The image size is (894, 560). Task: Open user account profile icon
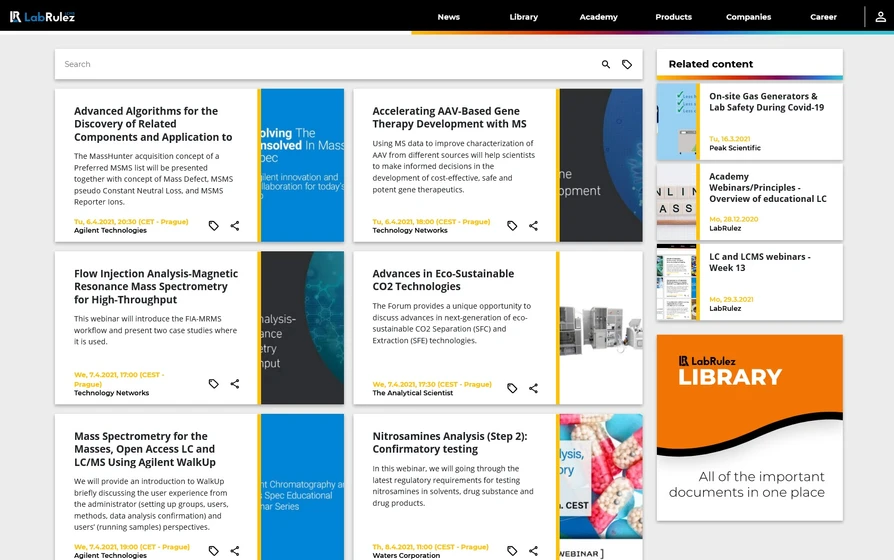880,17
